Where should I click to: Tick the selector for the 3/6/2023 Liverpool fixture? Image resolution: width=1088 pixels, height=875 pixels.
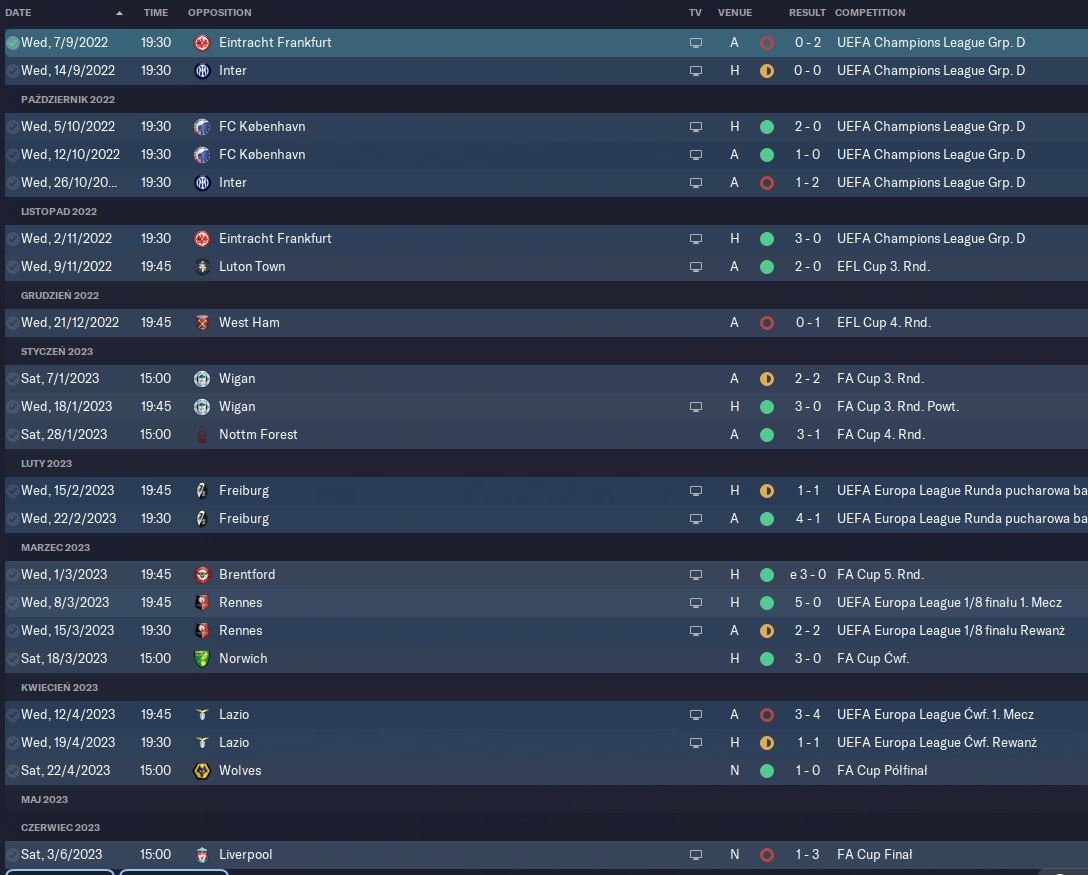pyautogui.click(x=13, y=855)
